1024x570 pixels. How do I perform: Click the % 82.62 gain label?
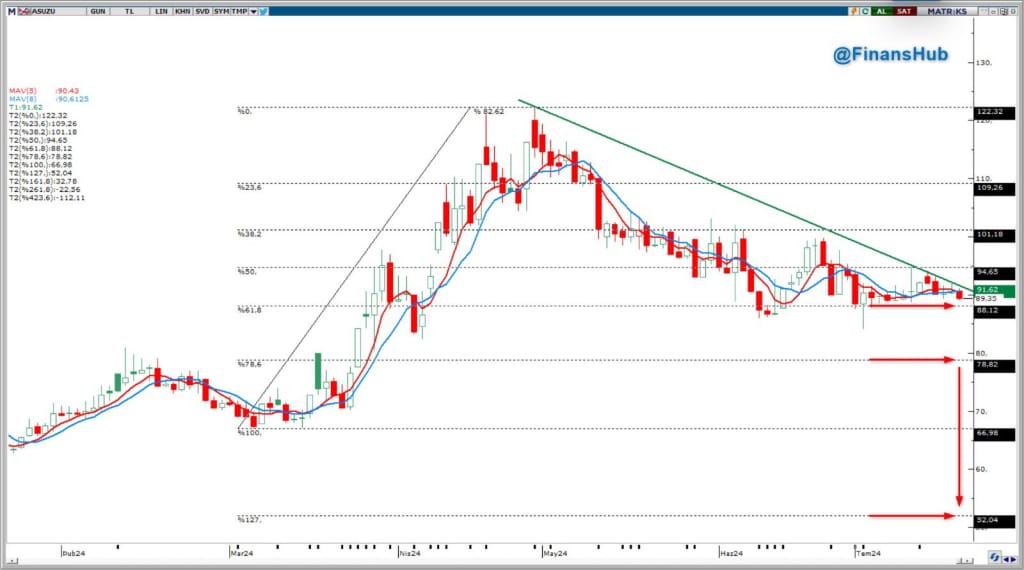tap(489, 112)
